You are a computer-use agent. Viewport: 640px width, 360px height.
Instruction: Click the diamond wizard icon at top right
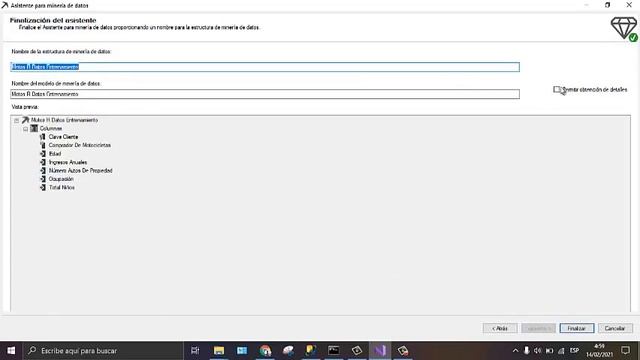pyautogui.click(x=624, y=29)
